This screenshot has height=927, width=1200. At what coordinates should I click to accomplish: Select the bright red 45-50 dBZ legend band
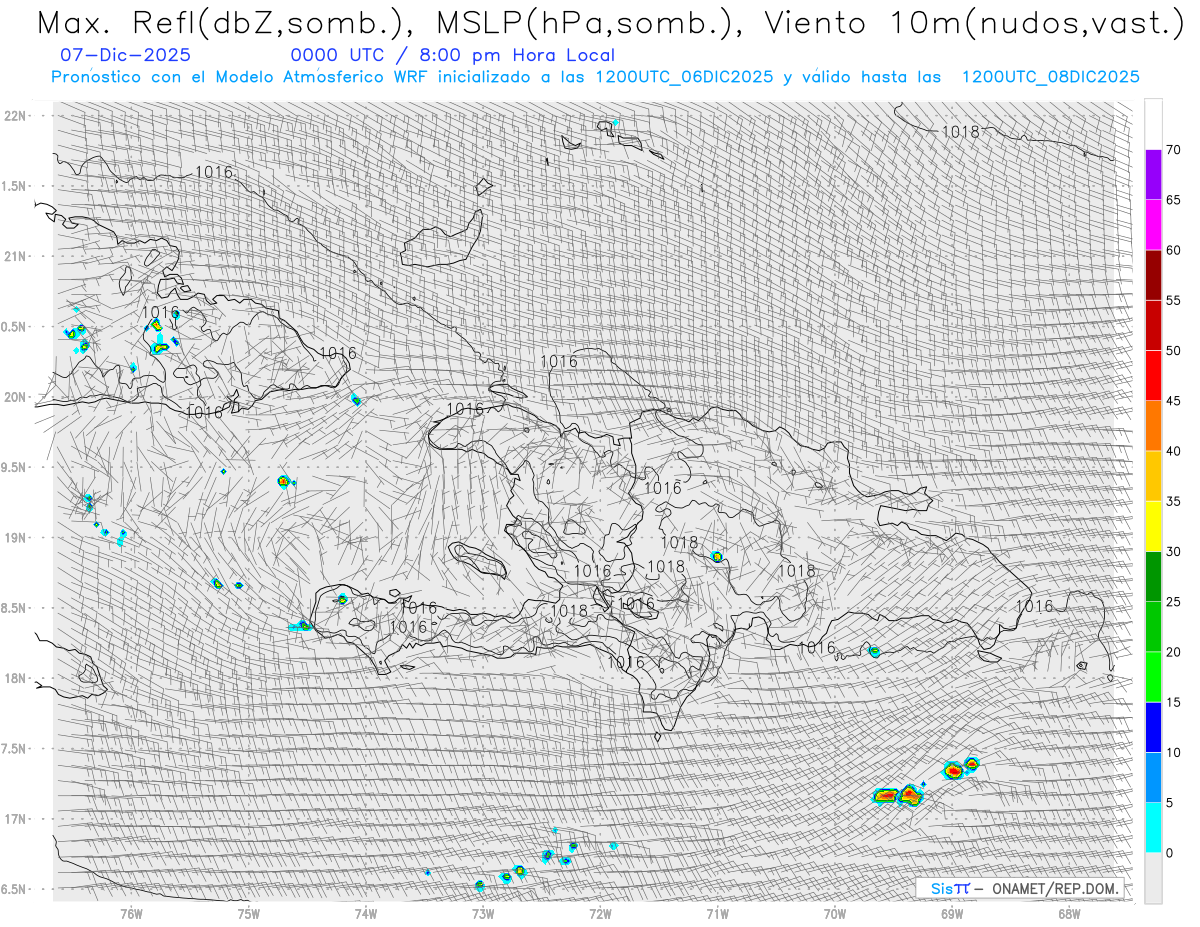tap(1153, 375)
